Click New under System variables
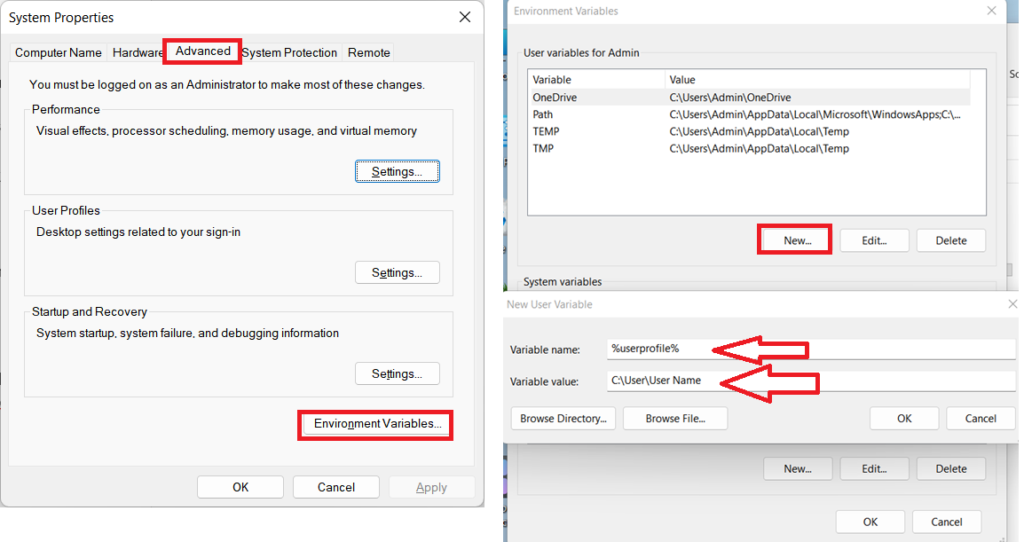The height and width of the screenshot is (542, 1024). 797,469
